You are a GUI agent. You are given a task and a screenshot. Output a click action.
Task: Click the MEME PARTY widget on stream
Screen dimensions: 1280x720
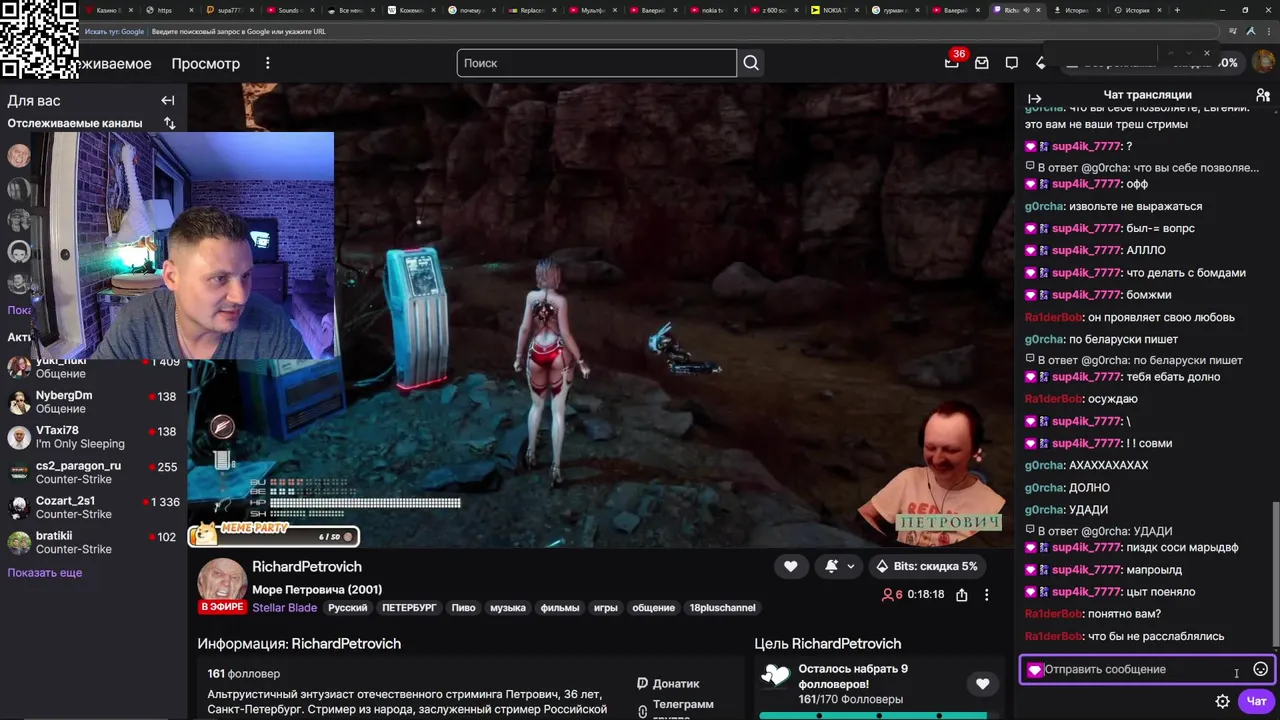(273, 535)
